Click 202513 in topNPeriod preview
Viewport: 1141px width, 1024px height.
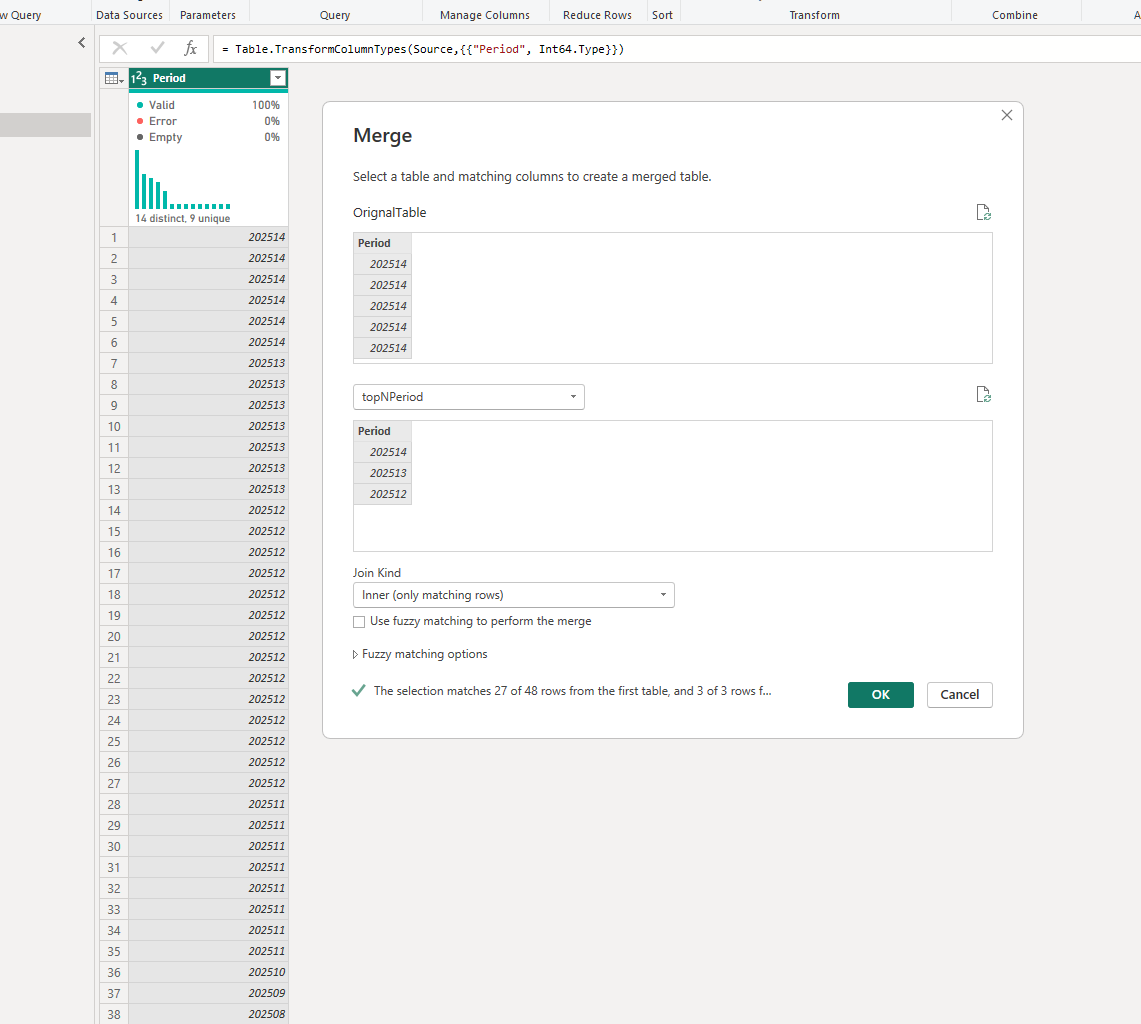pos(383,473)
